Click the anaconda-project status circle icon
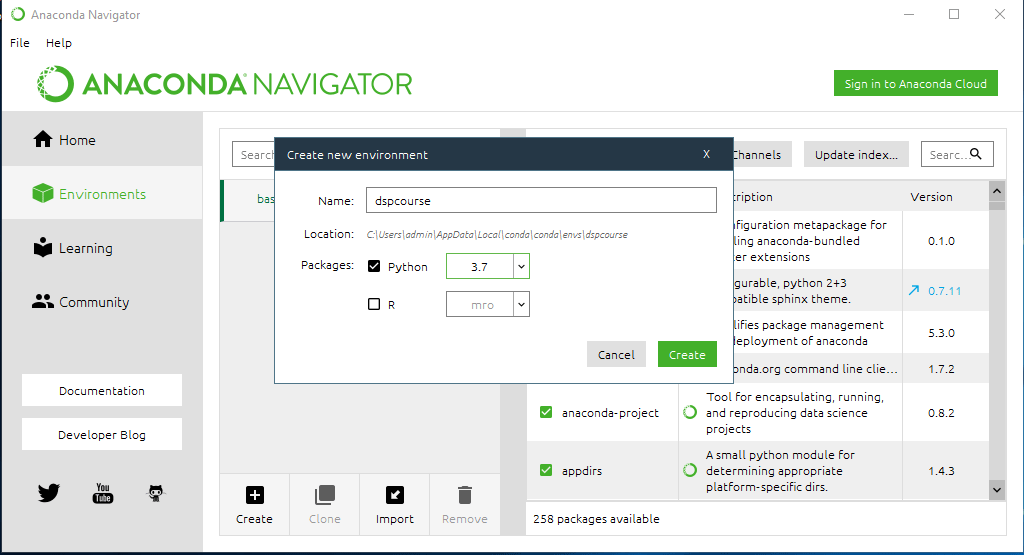The height and width of the screenshot is (555, 1024). tap(690, 412)
